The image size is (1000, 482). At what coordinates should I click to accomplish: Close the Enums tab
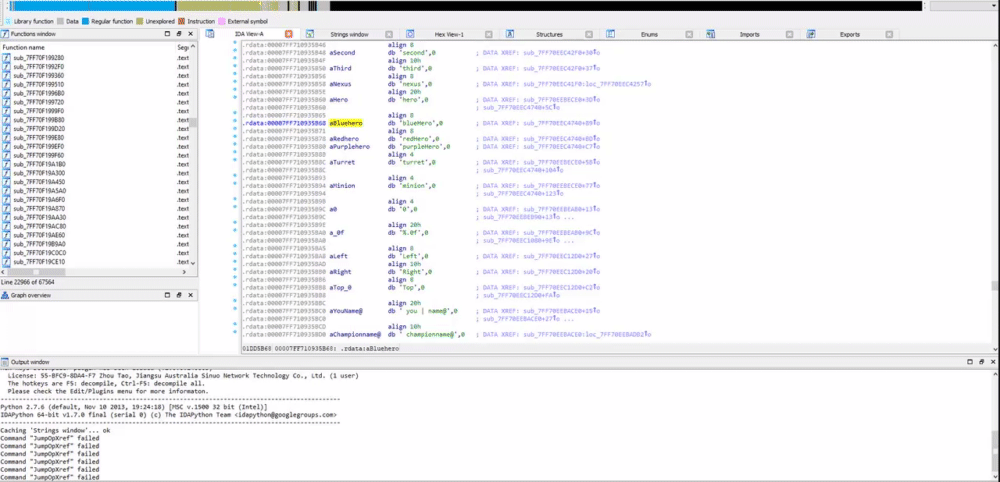[x=689, y=34]
